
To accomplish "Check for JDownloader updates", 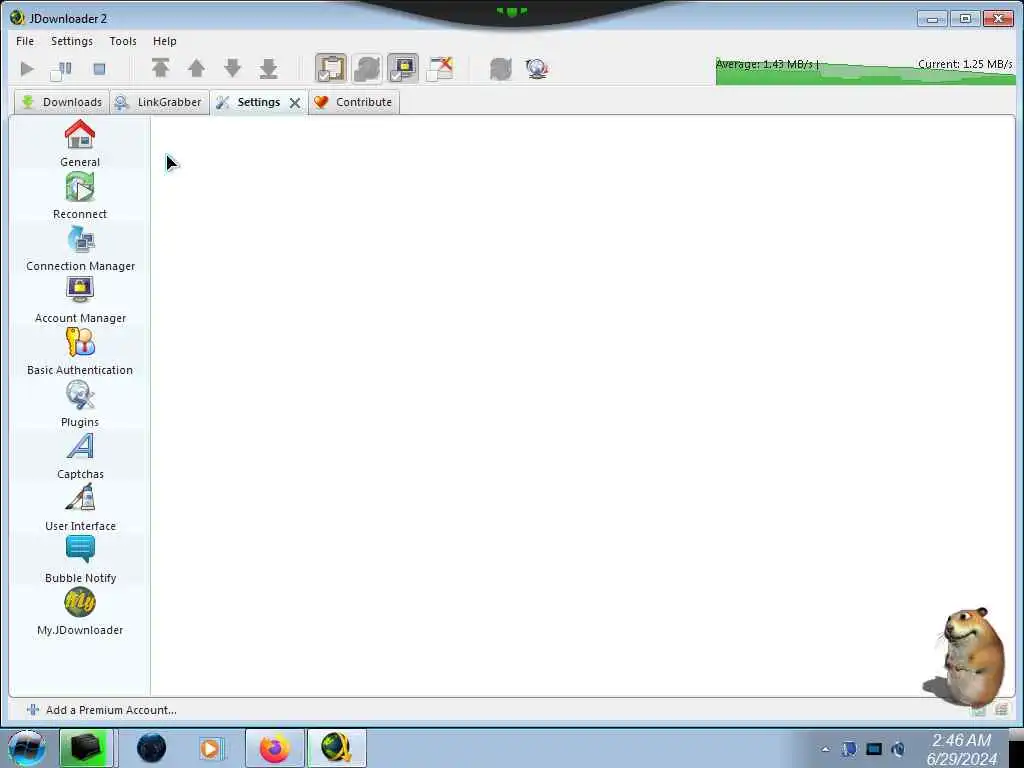I will pyautogui.click(x=537, y=68).
